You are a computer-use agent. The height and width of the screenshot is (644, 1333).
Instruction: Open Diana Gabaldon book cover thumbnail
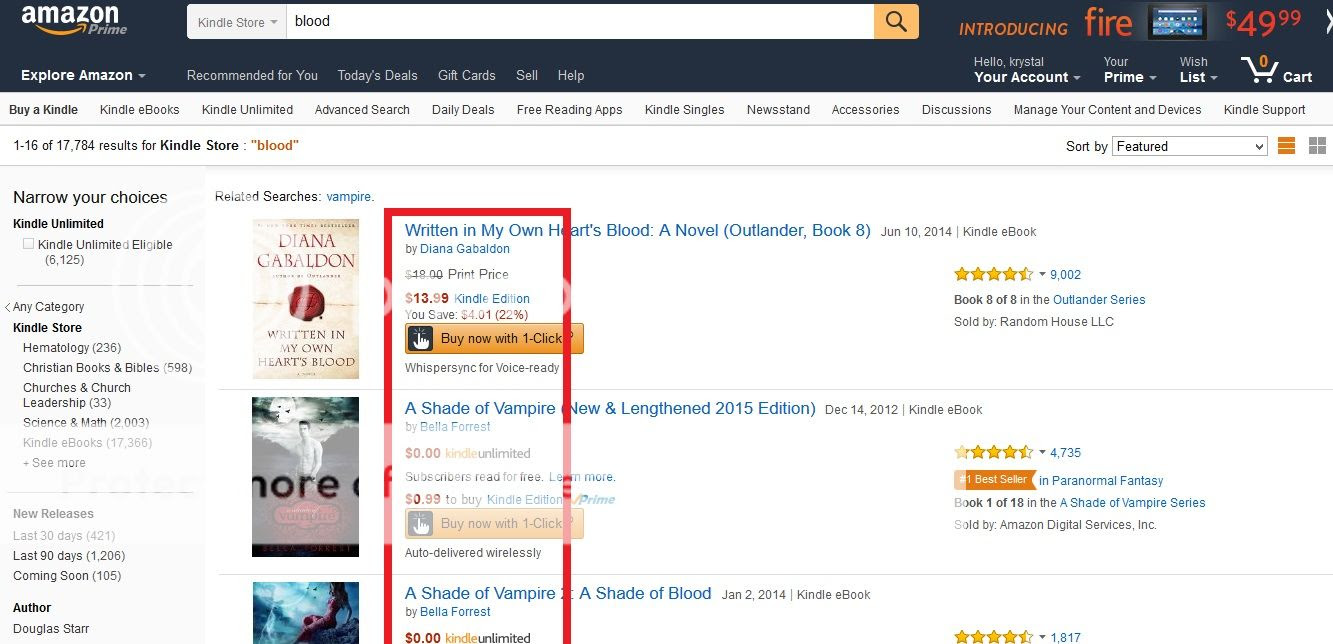(305, 299)
